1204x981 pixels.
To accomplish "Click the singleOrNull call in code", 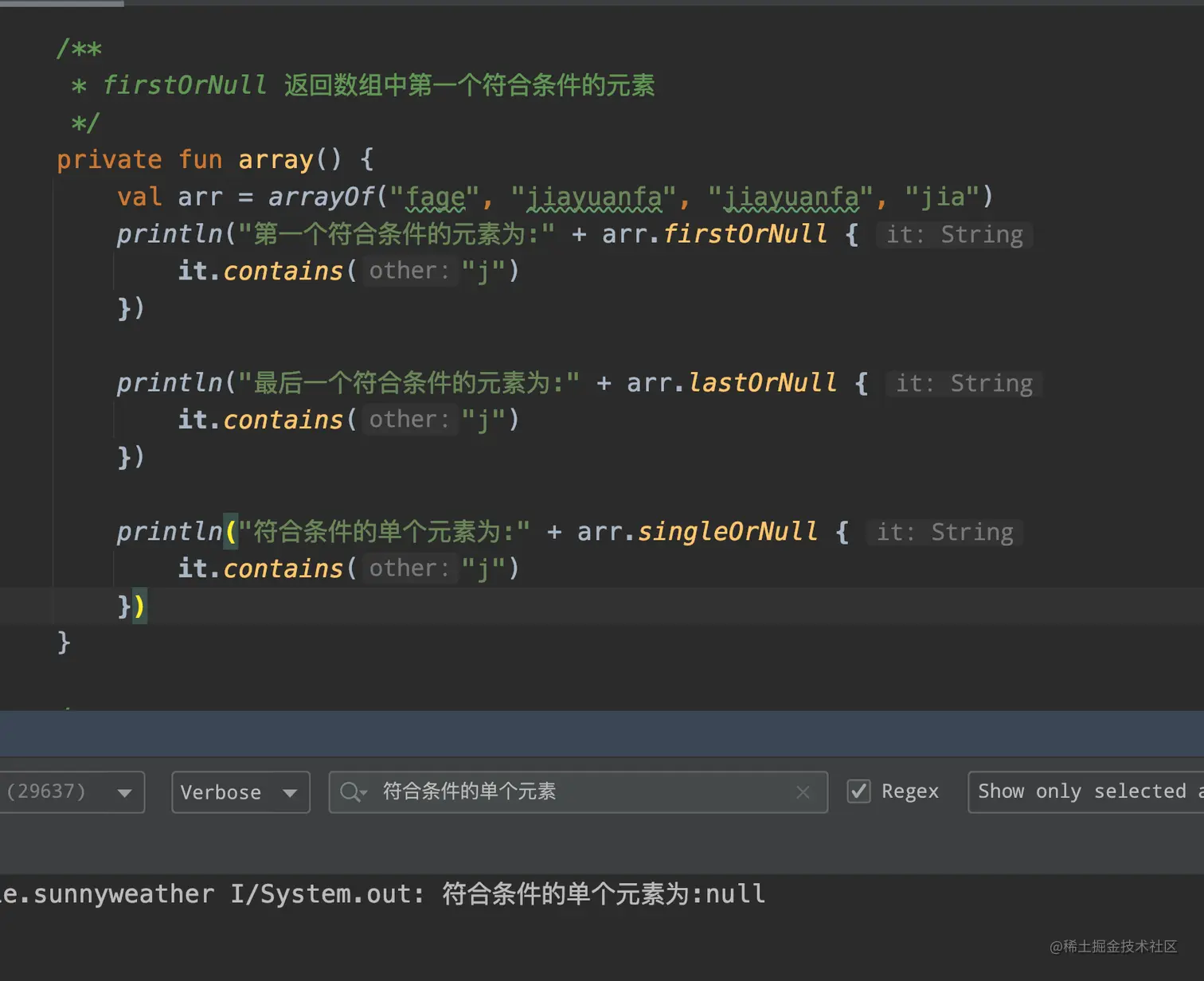I will click(728, 532).
